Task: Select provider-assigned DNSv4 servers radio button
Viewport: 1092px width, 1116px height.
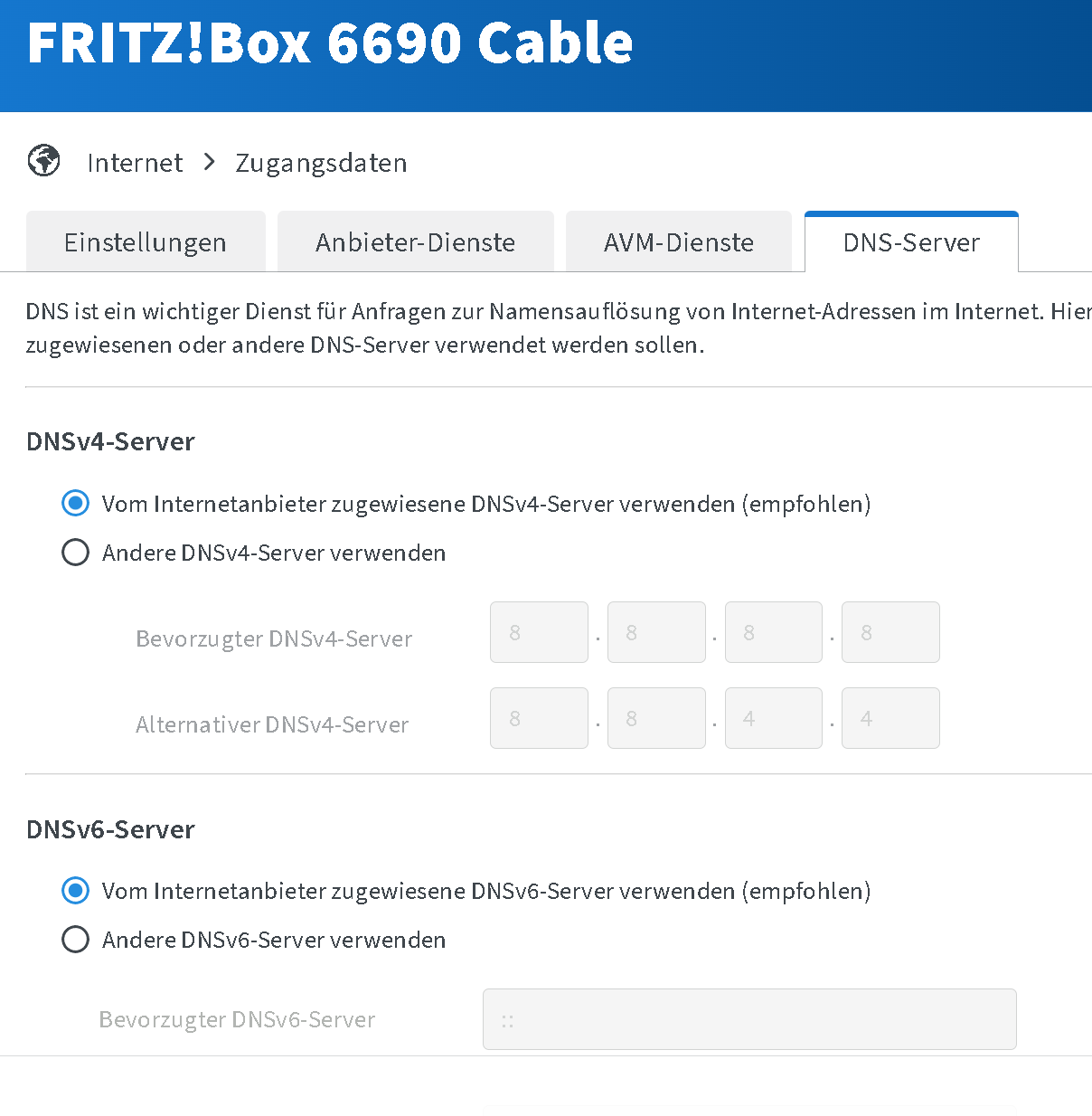Action: [75, 503]
